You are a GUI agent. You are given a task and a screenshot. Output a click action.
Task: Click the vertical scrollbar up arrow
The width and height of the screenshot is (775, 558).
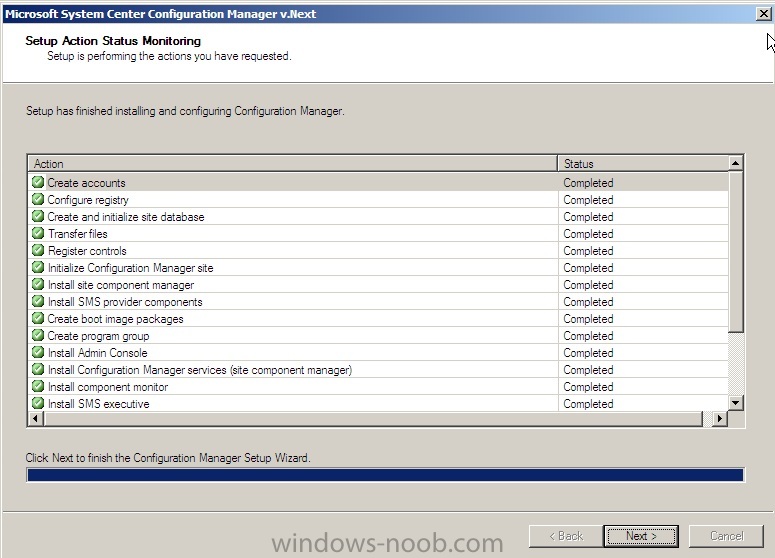(735, 163)
